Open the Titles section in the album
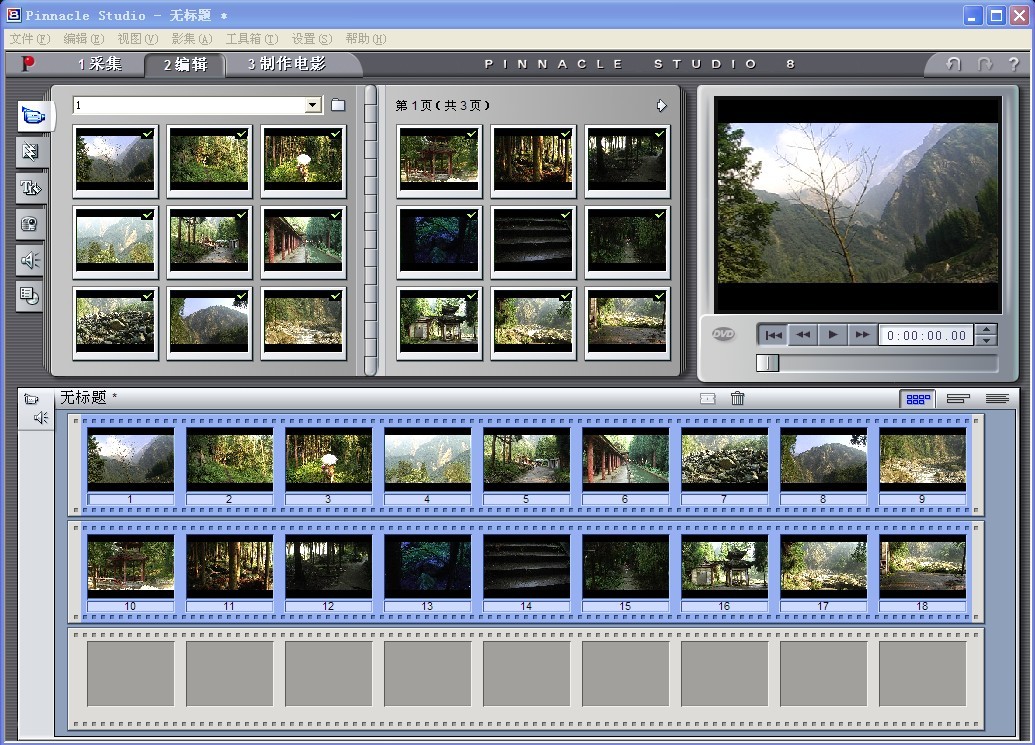 click(30, 188)
